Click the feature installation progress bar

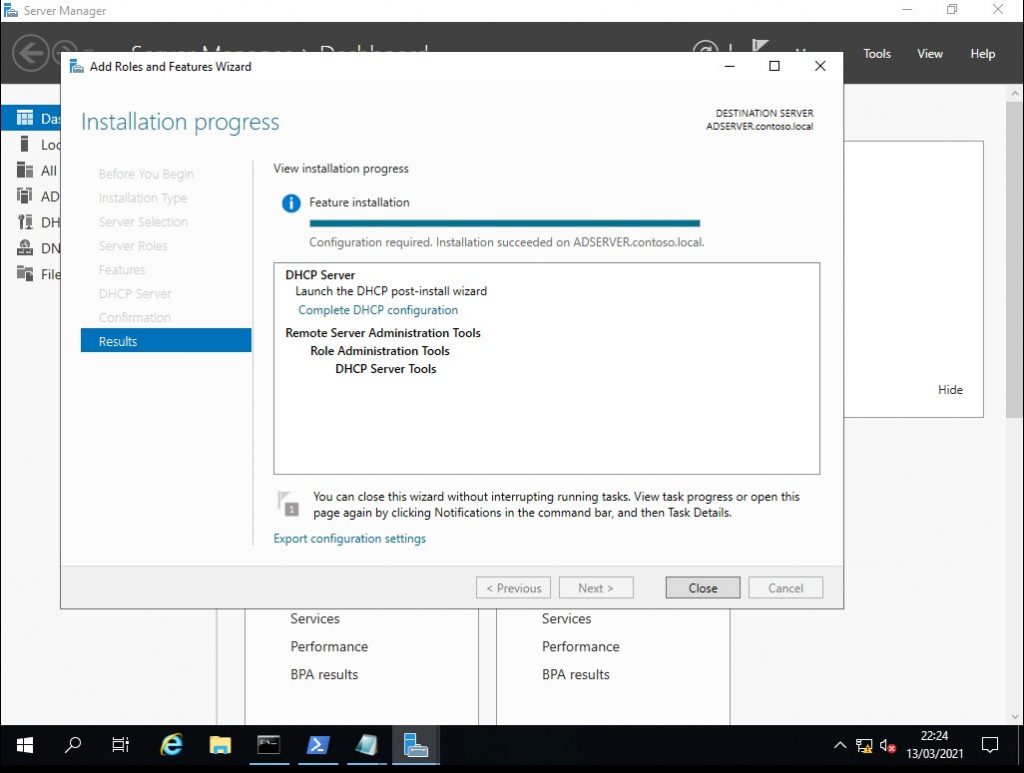click(x=504, y=224)
